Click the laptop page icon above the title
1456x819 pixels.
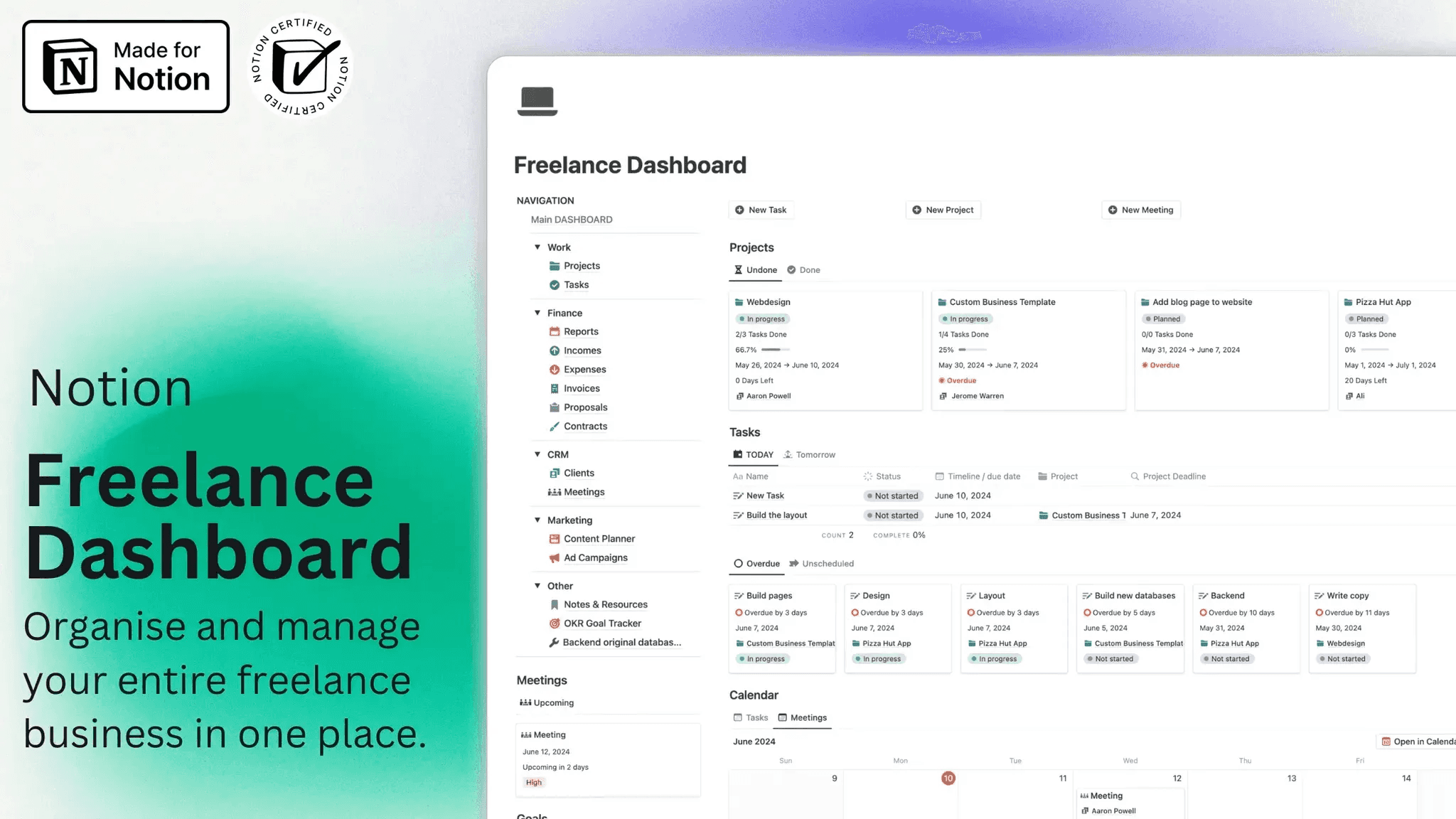pos(537,101)
